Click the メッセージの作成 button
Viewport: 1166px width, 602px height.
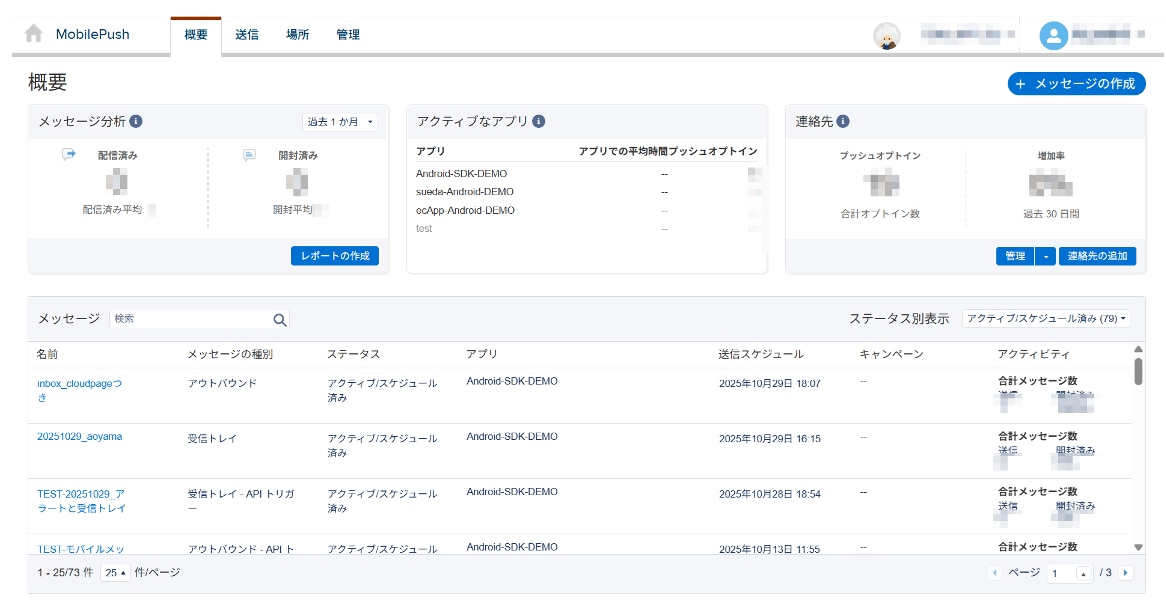1076,84
